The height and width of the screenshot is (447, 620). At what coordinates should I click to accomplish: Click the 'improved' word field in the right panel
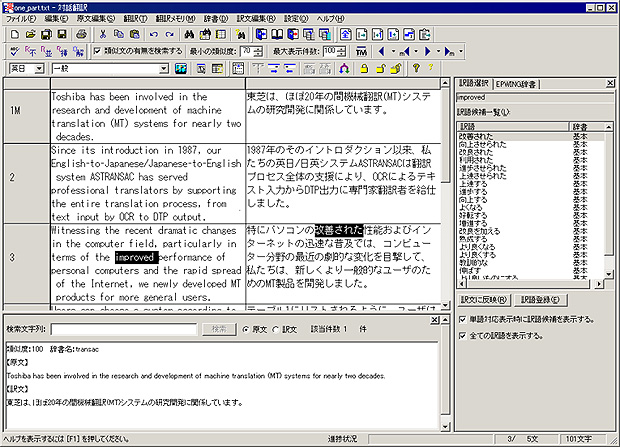point(535,97)
